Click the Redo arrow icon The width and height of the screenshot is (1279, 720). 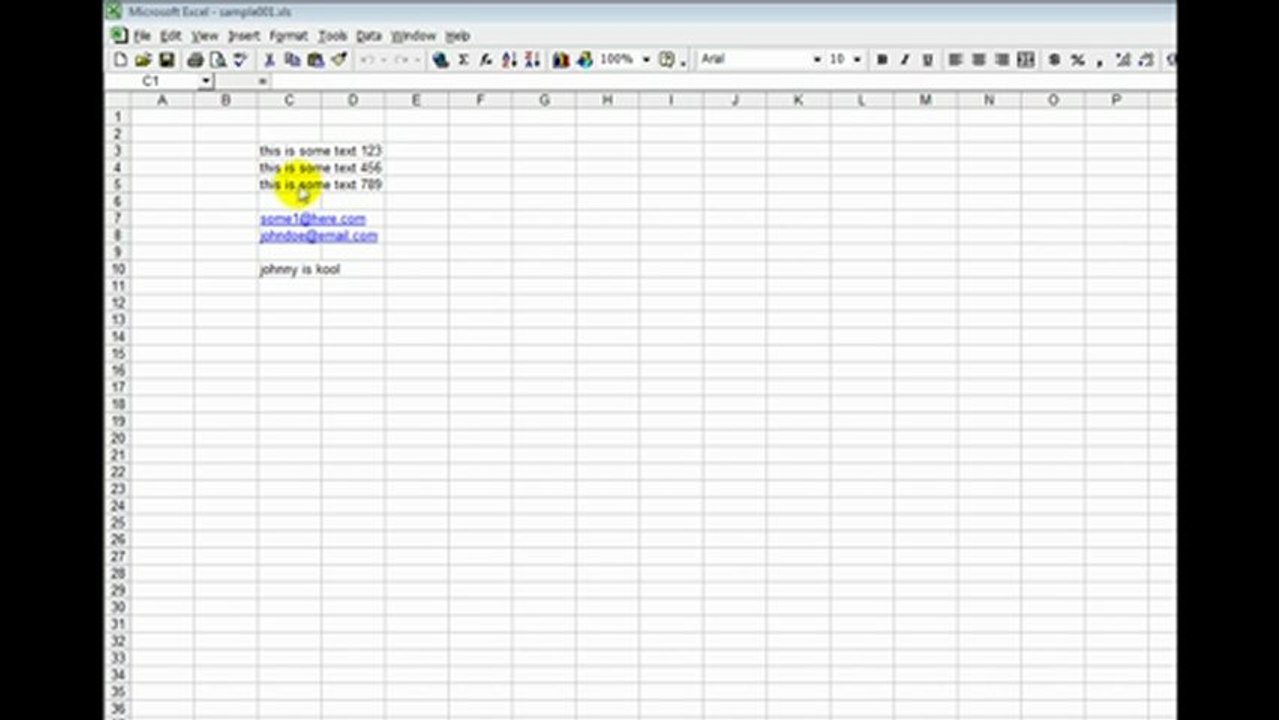tap(402, 60)
